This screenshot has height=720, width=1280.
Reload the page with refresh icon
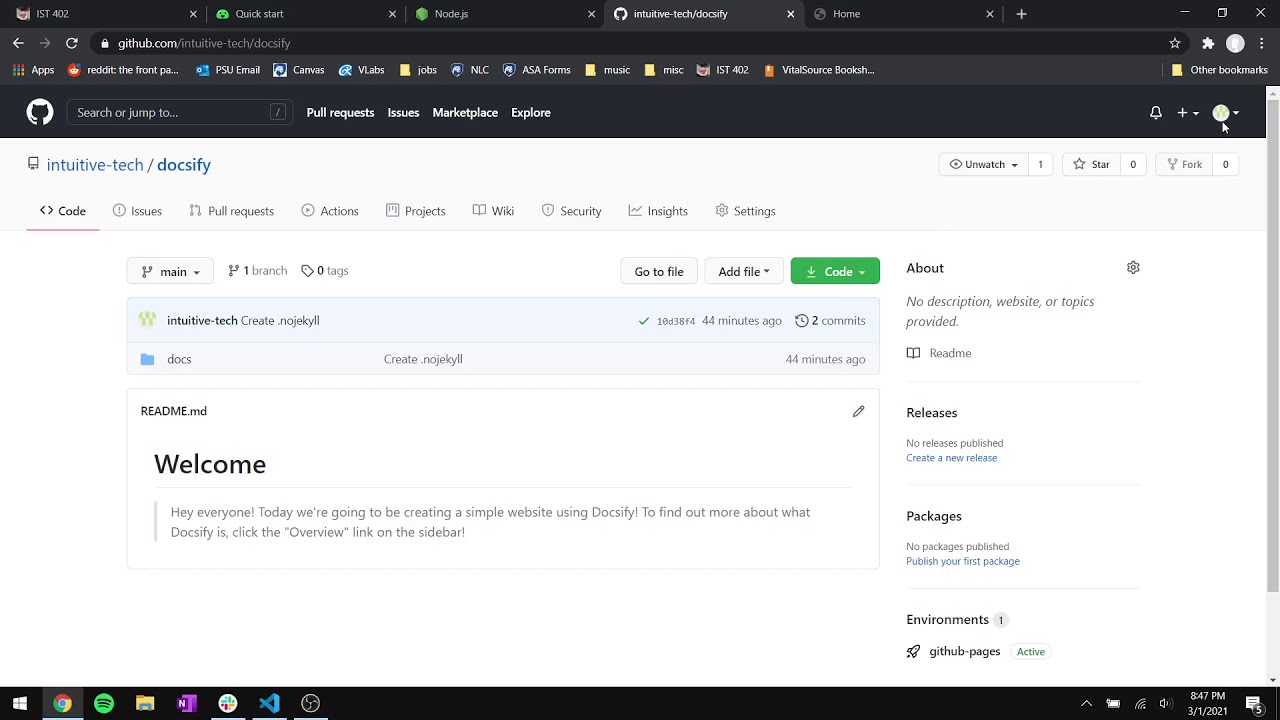point(72,43)
